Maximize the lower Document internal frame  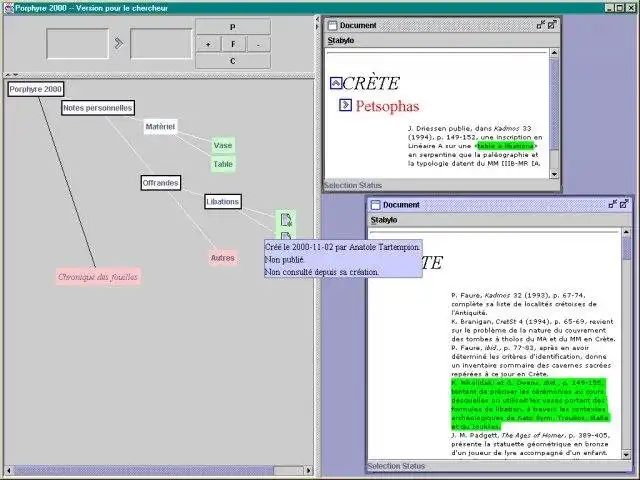[624, 204]
